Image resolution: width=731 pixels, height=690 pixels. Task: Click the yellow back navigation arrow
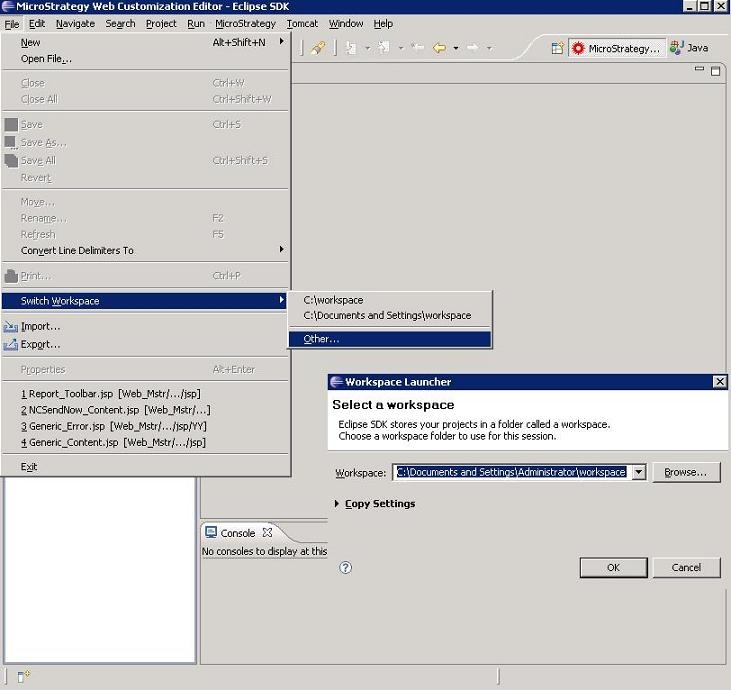(x=439, y=48)
